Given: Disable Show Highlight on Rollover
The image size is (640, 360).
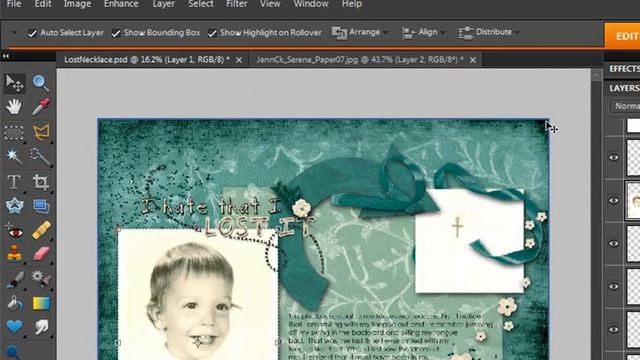Looking at the screenshot, I should [212, 33].
